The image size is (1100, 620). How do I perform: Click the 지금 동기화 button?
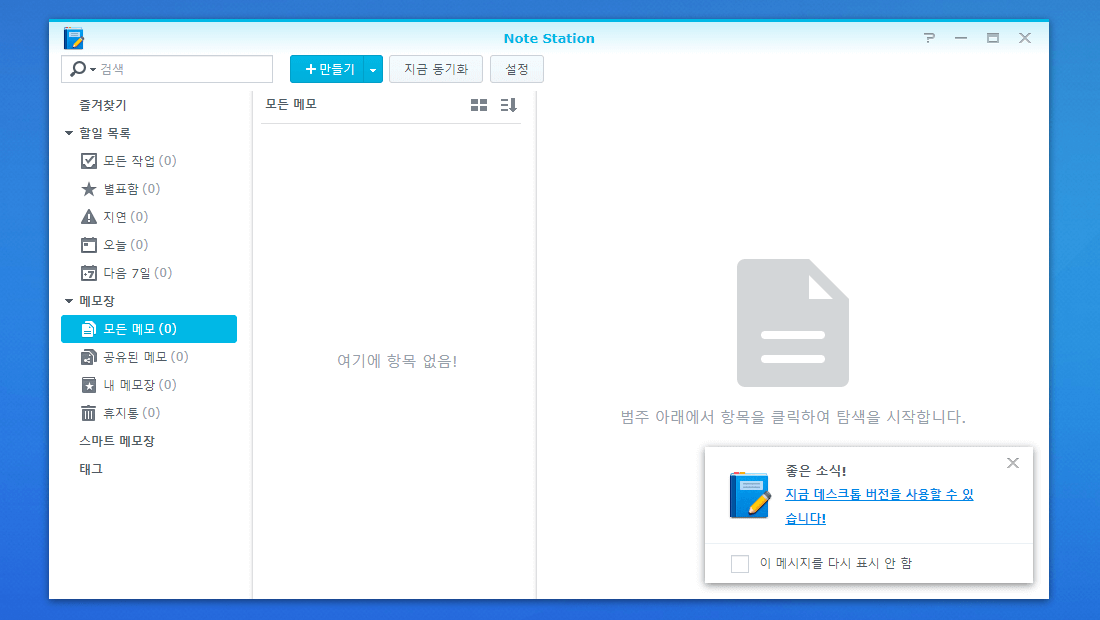[x=436, y=69]
